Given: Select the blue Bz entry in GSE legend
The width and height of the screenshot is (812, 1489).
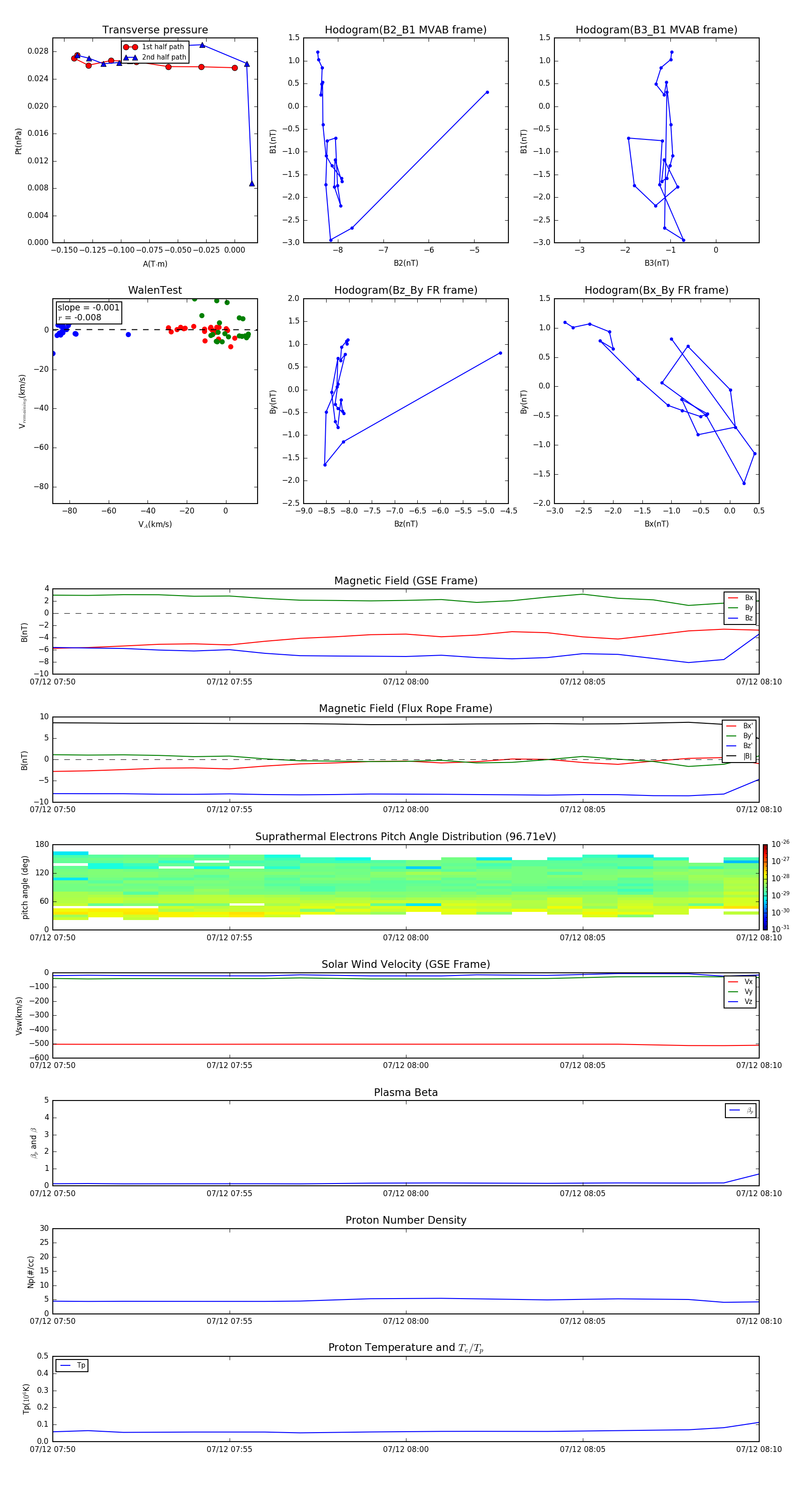Looking at the screenshot, I should [740, 619].
